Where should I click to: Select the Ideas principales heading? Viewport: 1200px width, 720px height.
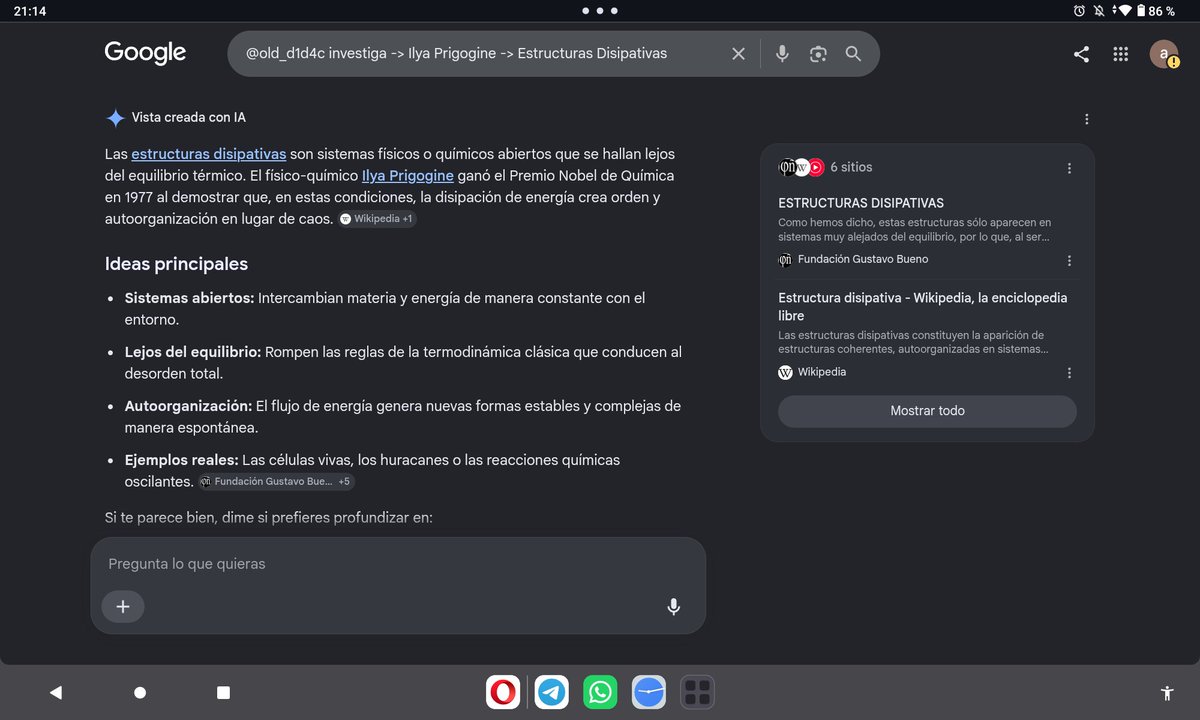(176, 264)
